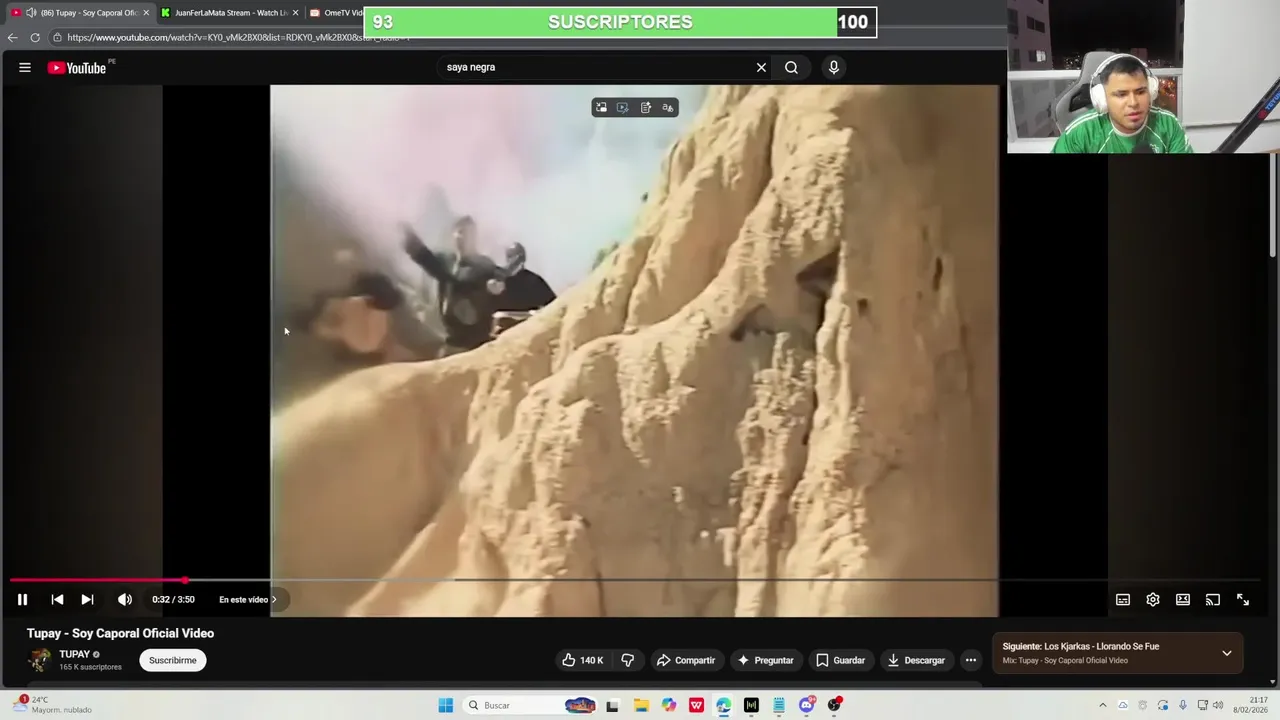
Task: View site info lock icon in address bar
Action: (58, 38)
